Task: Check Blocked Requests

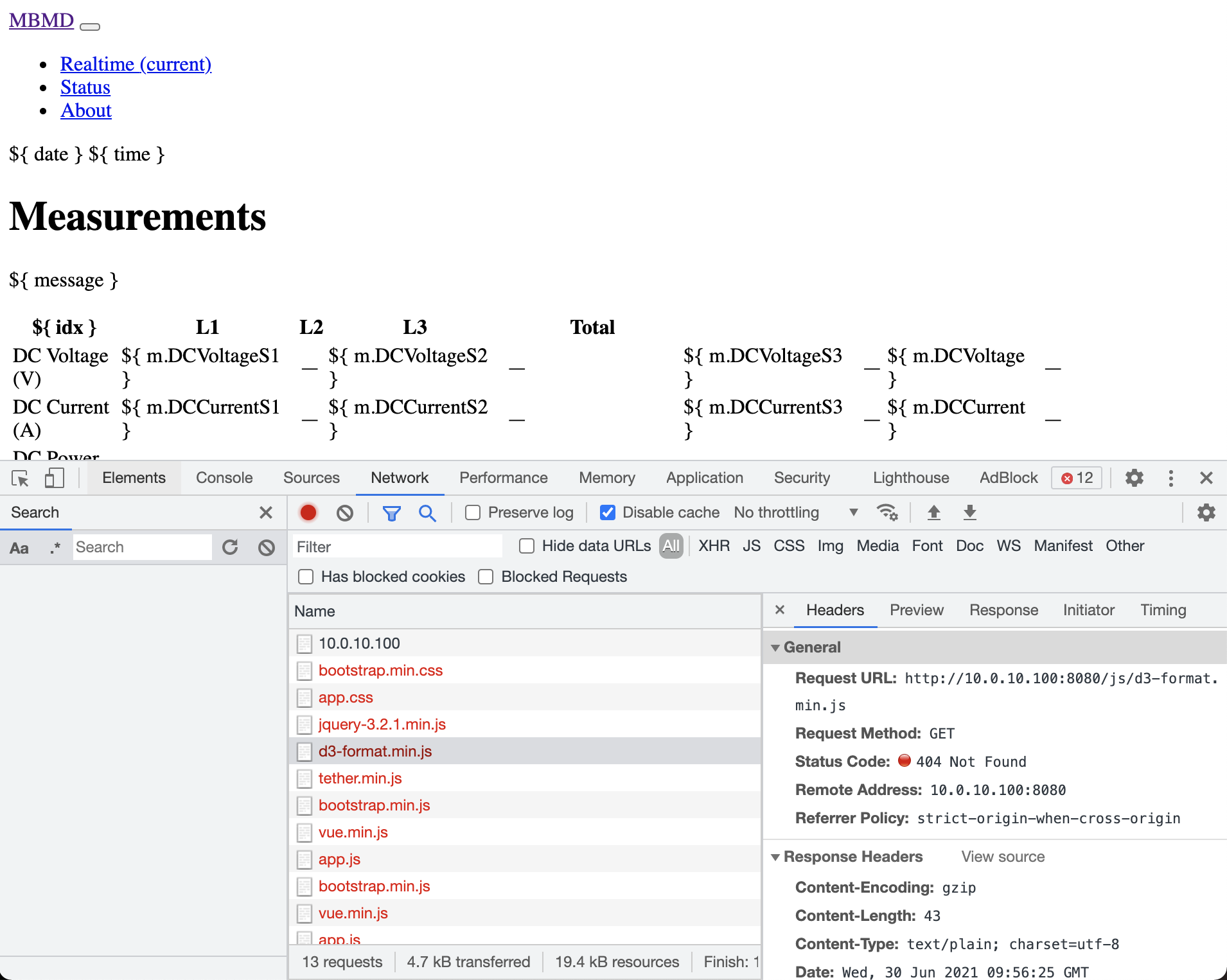Action: [486, 577]
